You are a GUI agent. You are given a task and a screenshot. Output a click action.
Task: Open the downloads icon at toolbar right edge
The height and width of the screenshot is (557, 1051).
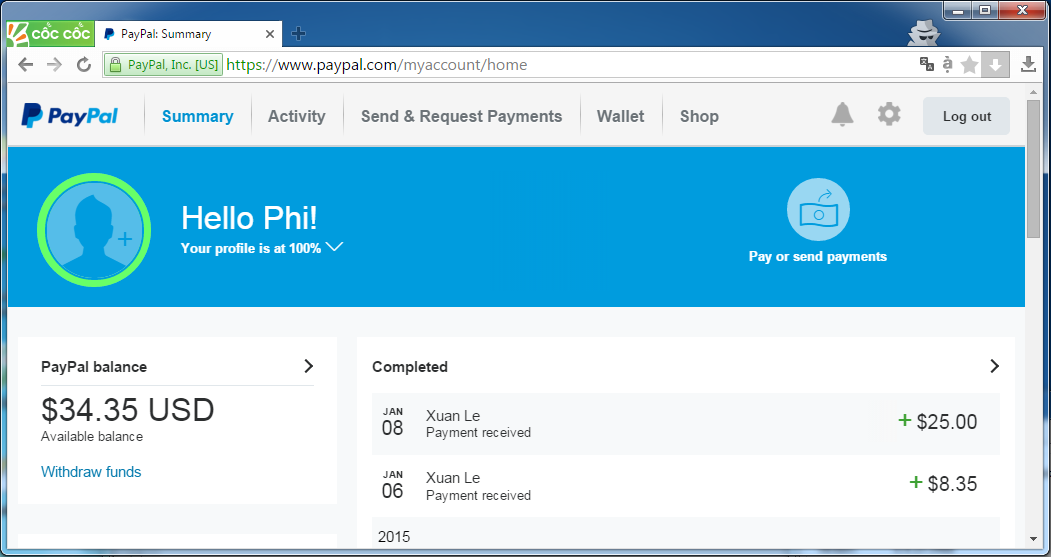pyautogui.click(x=1028, y=65)
